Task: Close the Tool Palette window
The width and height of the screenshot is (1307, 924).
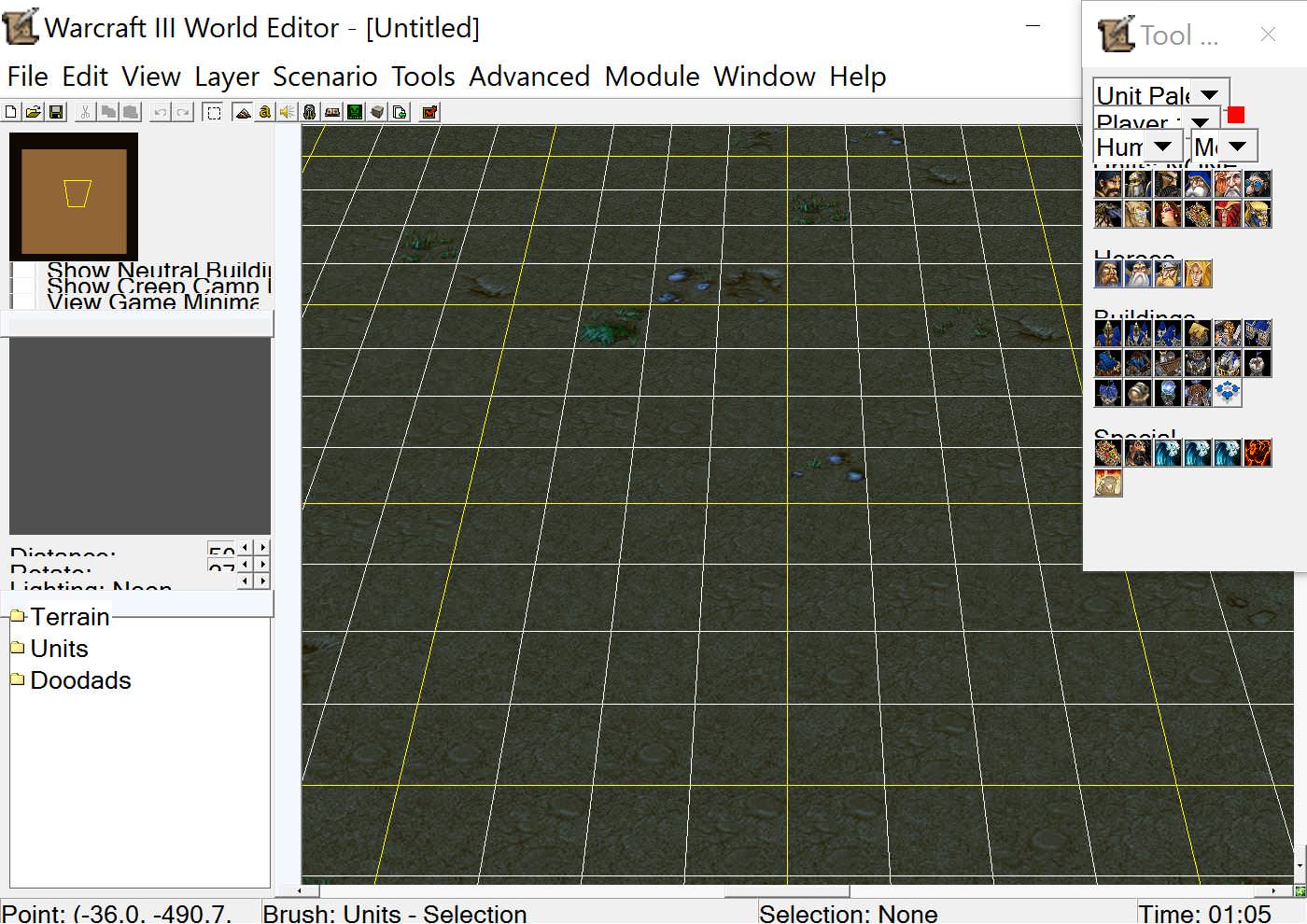Action: tap(1268, 35)
